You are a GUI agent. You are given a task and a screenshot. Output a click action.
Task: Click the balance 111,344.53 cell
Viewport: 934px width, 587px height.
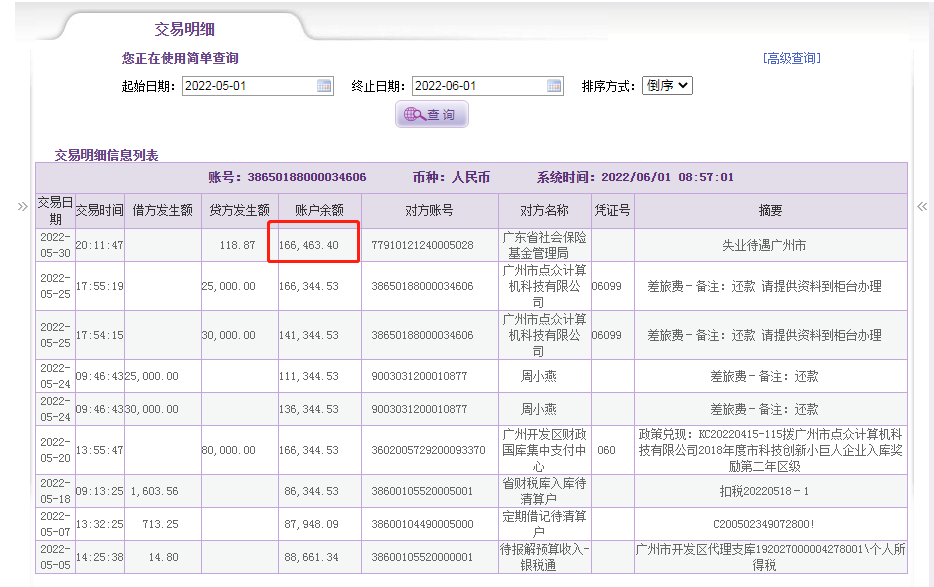coord(319,376)
